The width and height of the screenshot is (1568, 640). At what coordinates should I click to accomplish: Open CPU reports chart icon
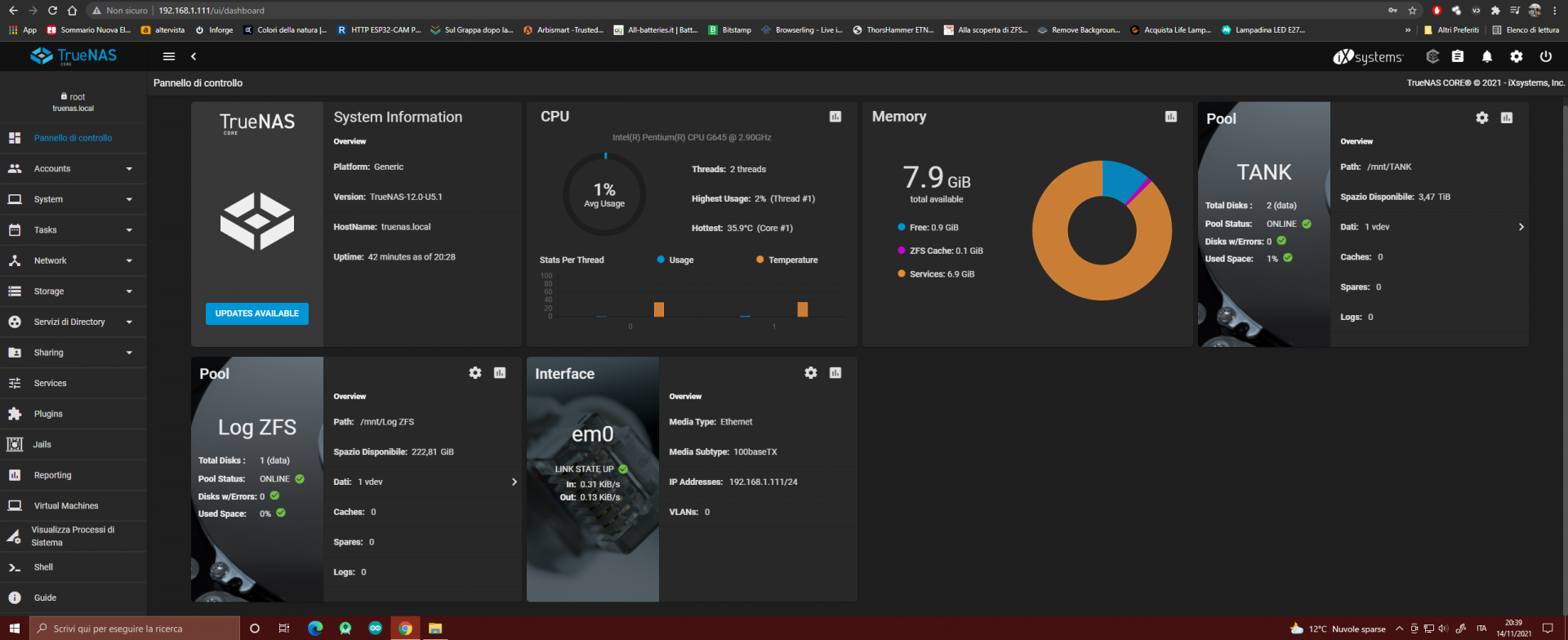point(835,117)
